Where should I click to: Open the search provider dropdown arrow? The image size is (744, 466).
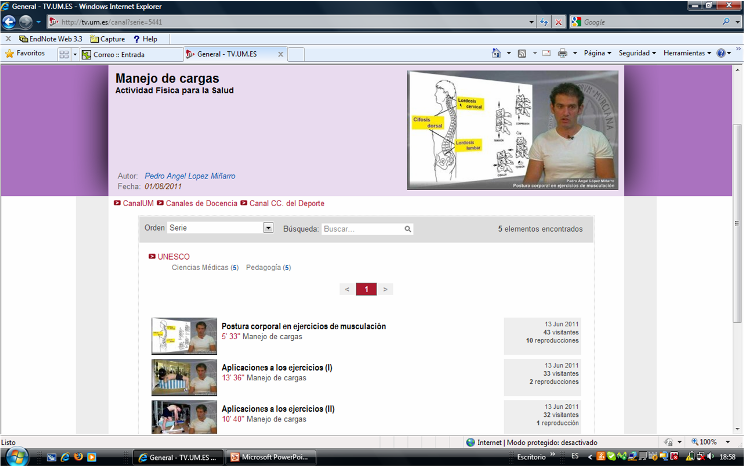pos(737,22)
